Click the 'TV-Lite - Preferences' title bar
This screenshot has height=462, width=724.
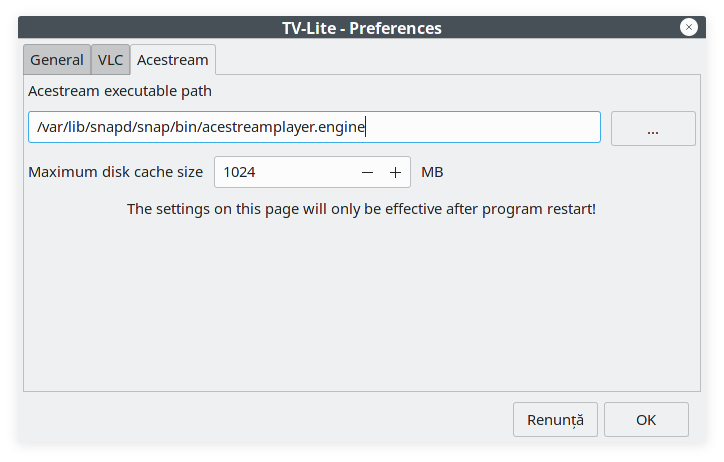tap(362, 27)
